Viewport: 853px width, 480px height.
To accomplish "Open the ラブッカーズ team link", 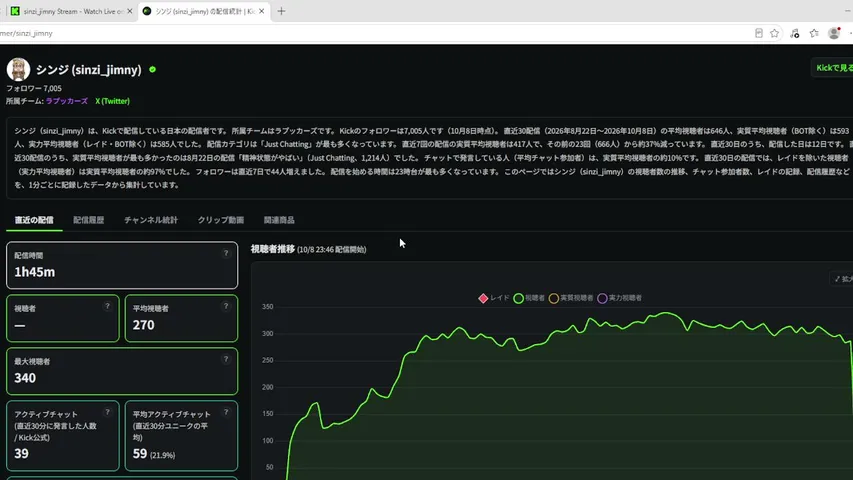I will point(66,101).
